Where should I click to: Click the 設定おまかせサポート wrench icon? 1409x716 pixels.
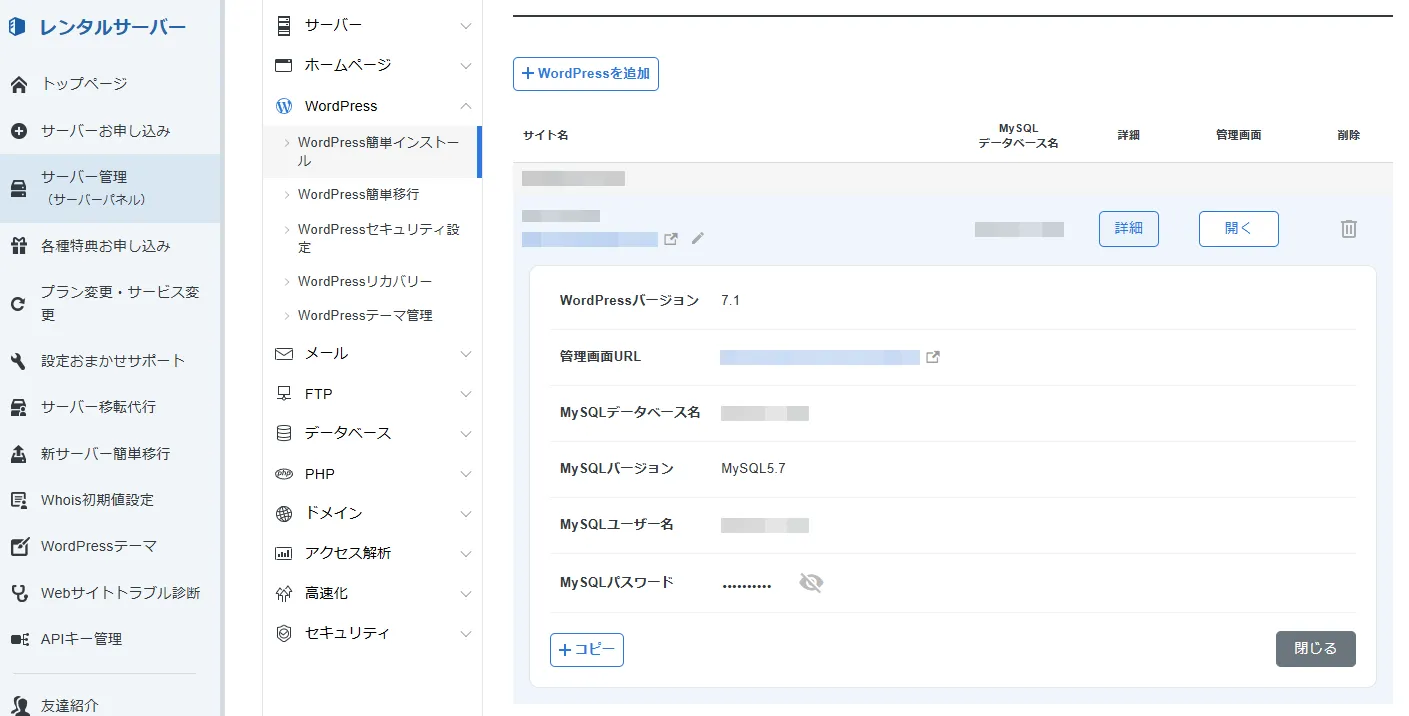18,361
